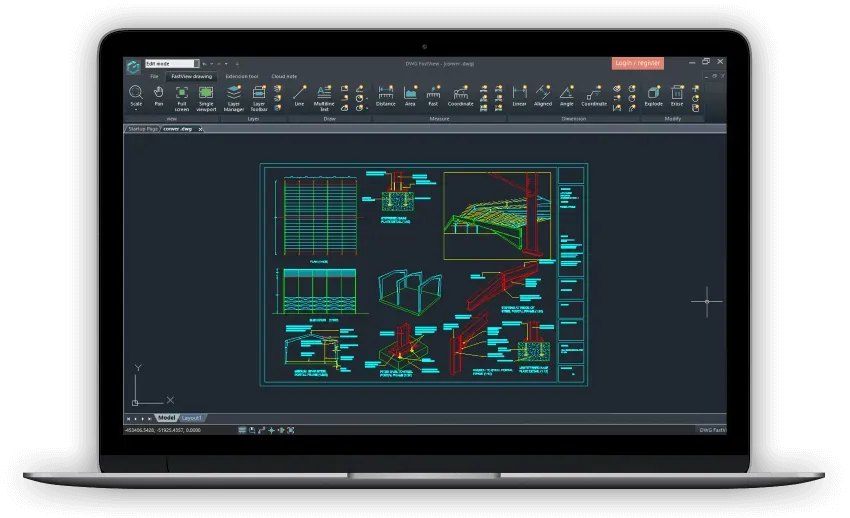Click the top-right small icon in Modify group
This screenshot has height=518, width=850.
pyautogui.click(x=696, y=88)
